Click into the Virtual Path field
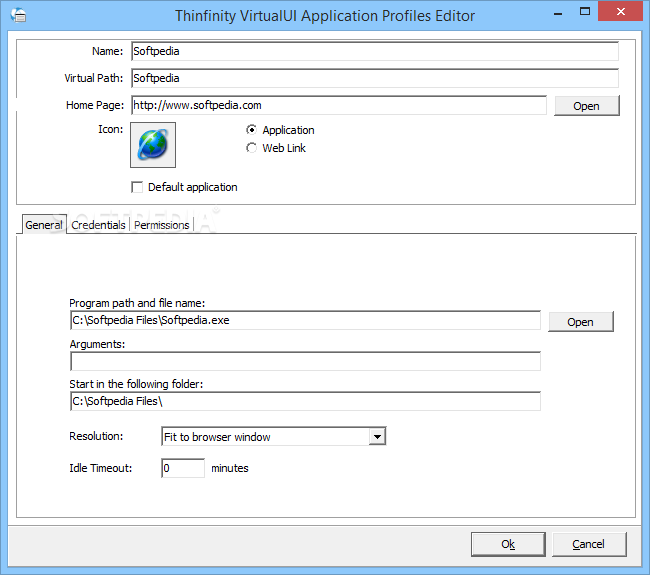 point(375,78)
